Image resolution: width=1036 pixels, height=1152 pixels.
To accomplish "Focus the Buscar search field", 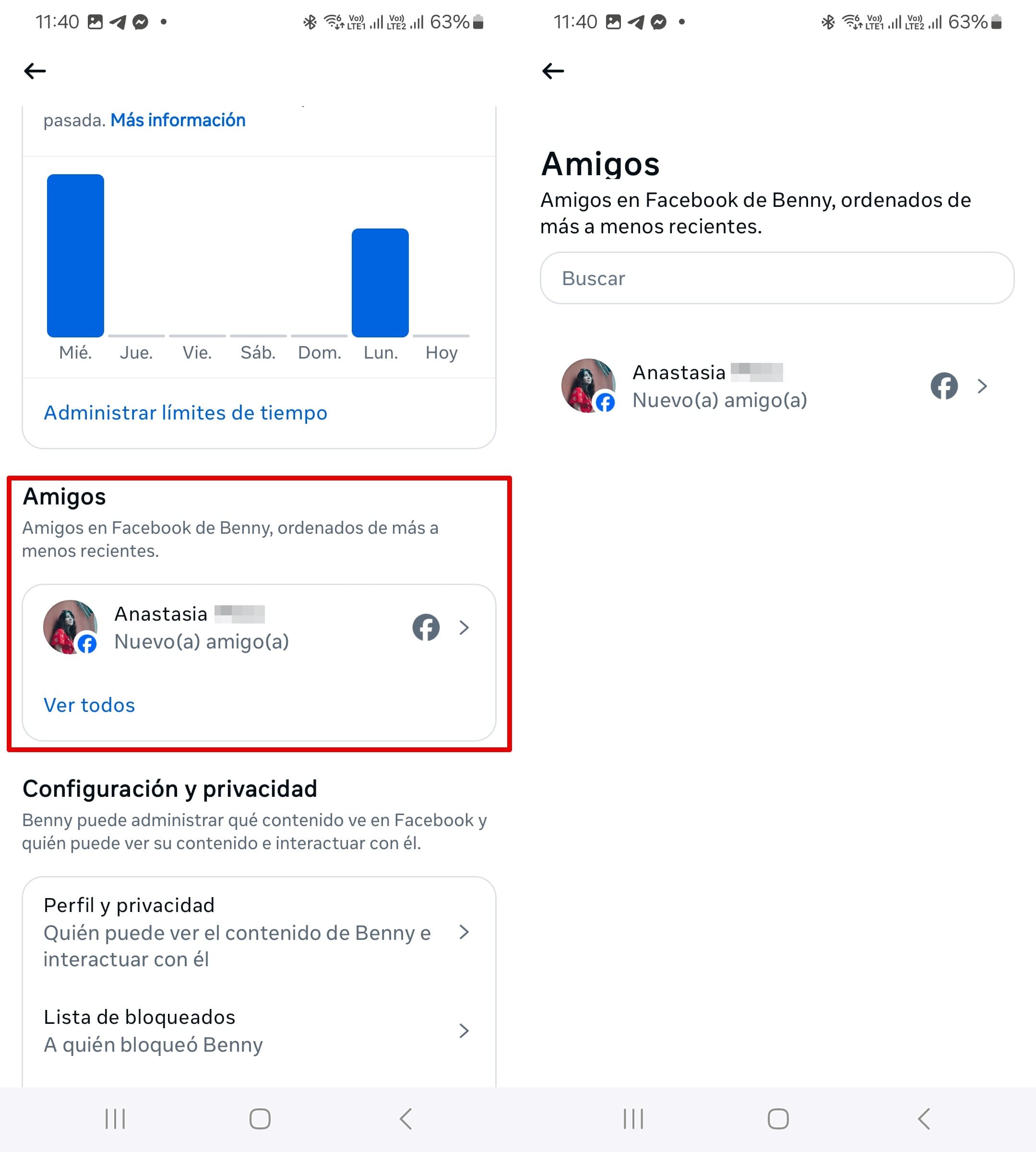I will pos(776,278).
